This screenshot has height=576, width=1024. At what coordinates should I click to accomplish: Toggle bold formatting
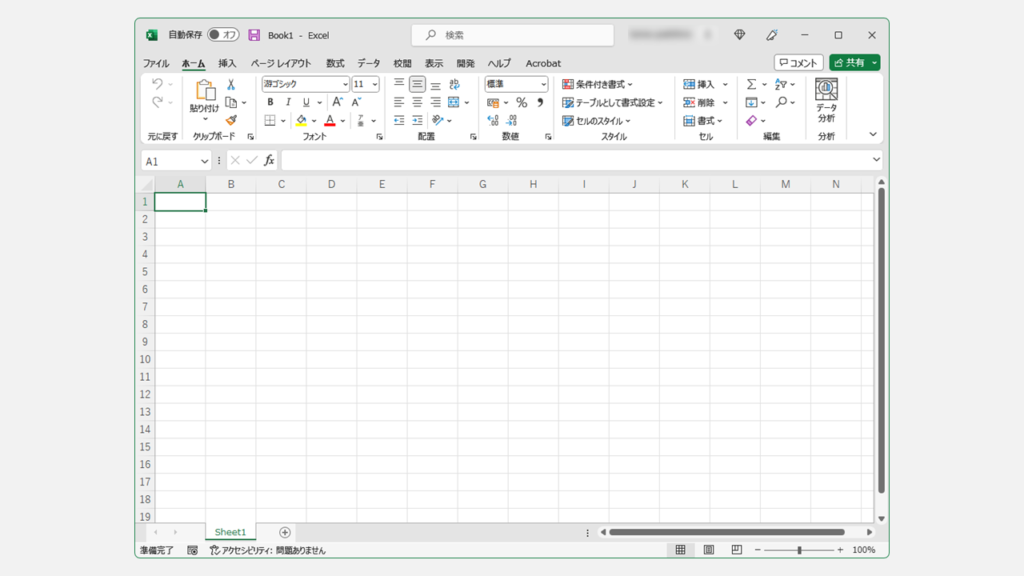(x=270, y=102)
